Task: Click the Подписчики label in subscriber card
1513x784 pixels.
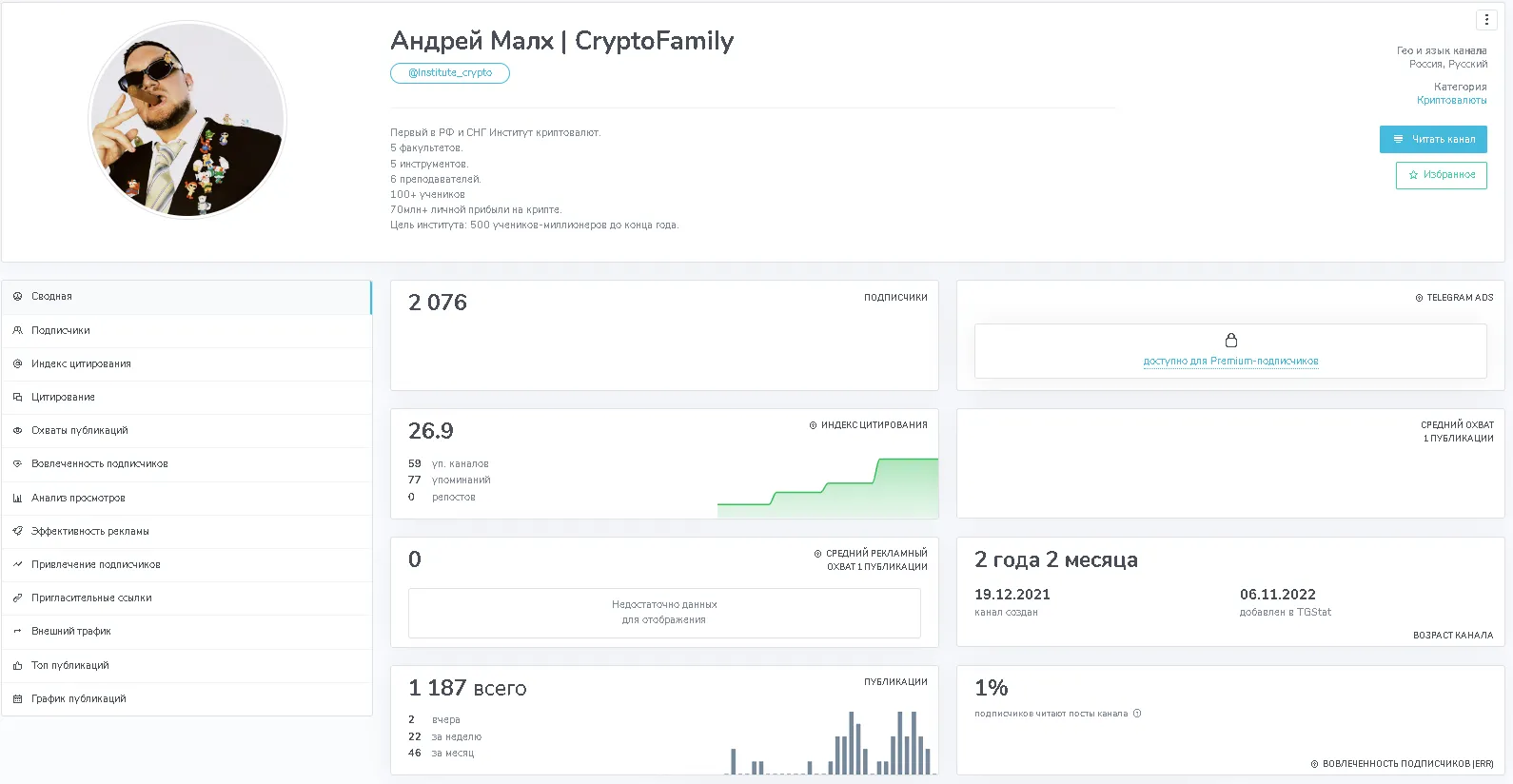Action: click(895, 298)
